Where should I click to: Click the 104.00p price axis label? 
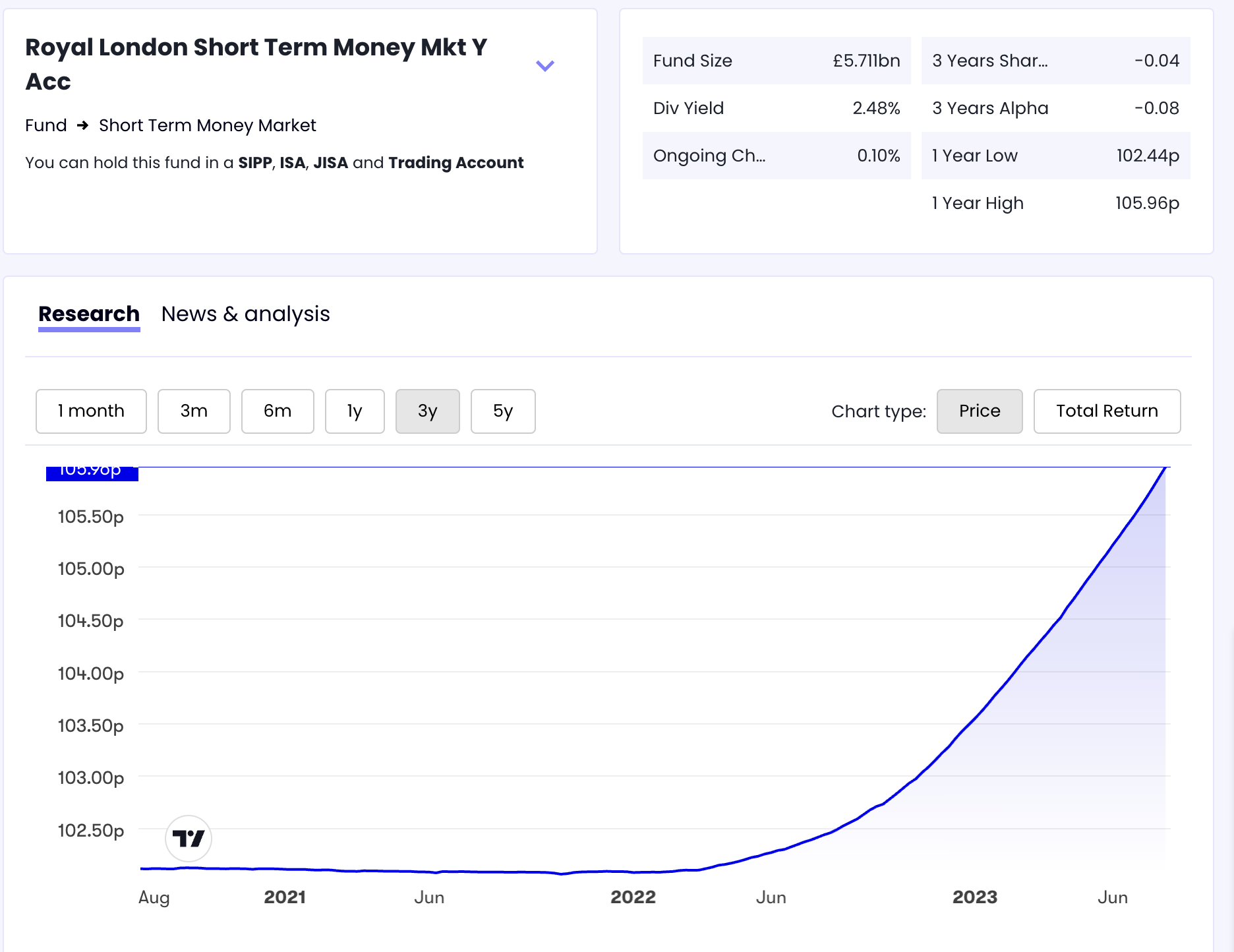pyautogui.click(x=91, y=673)
